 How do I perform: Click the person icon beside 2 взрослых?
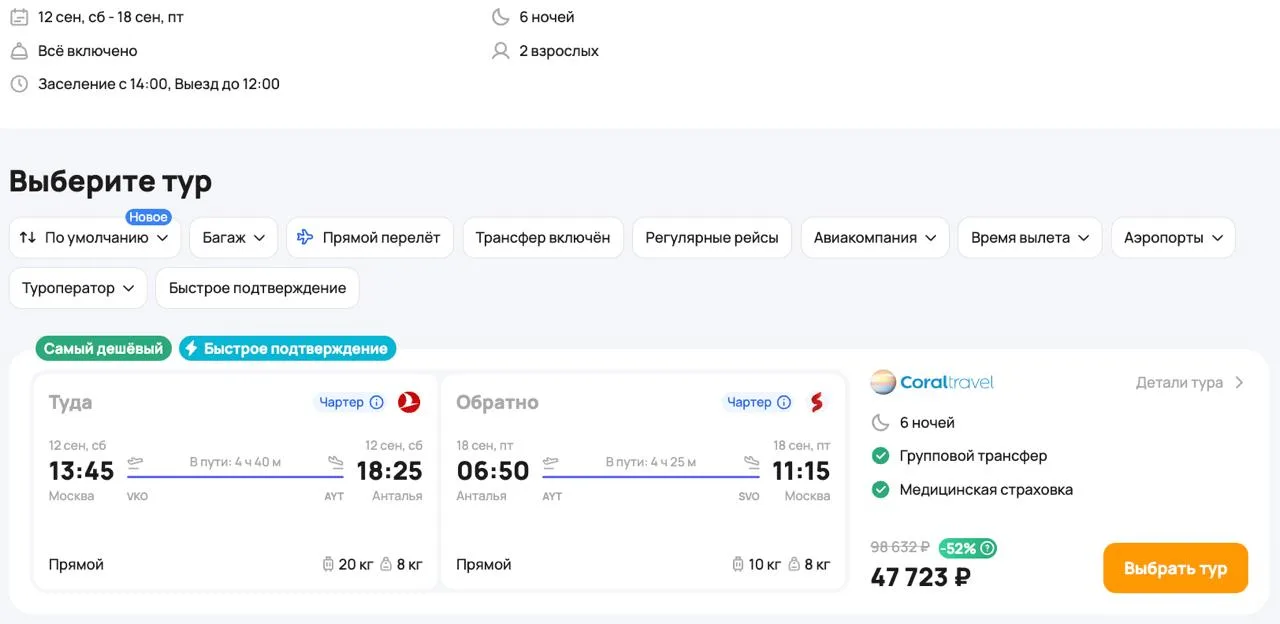coord(501,51)
